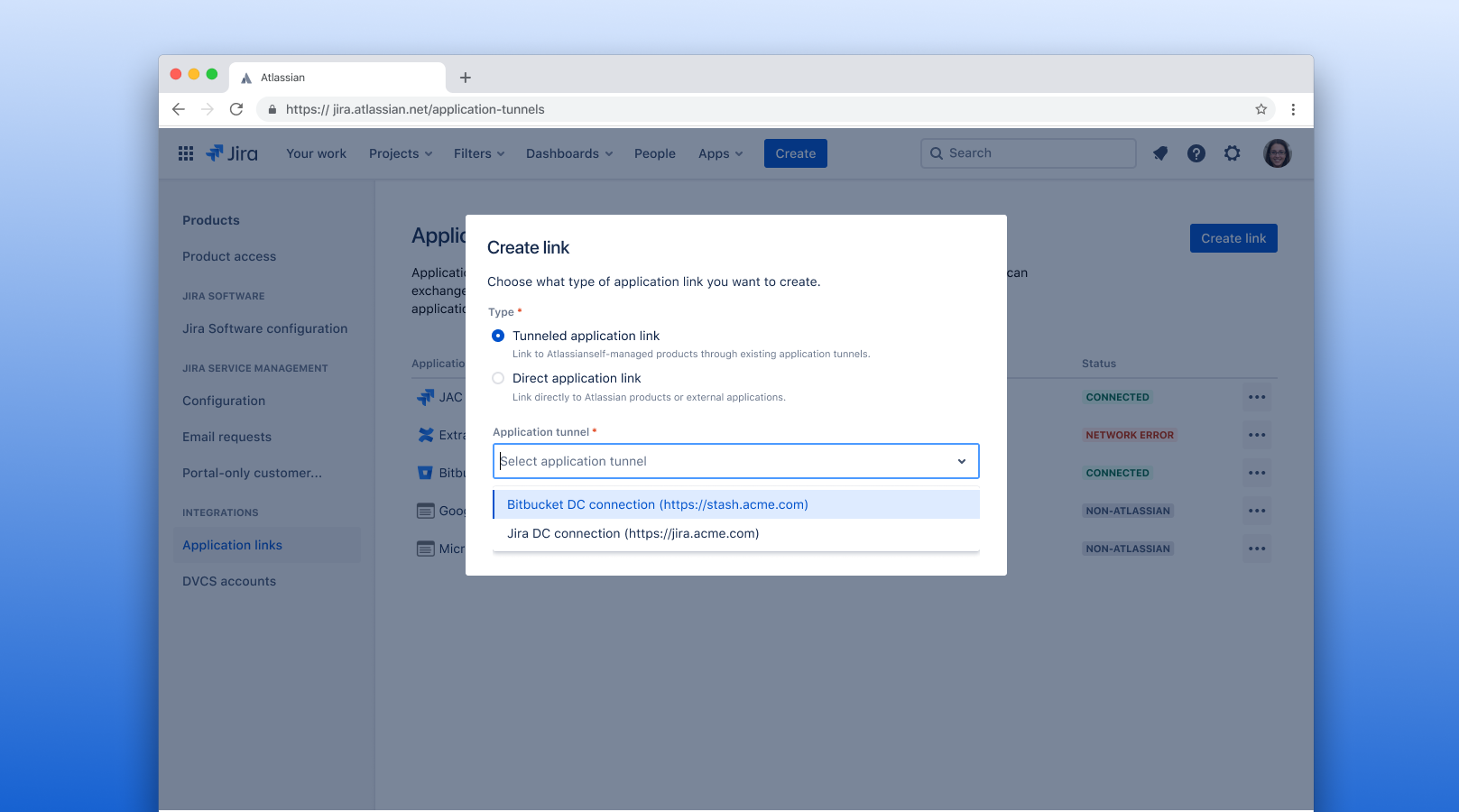The height and width of the screenshot is (812, 1459).
Task: Focus the Select application tunnel field
Action: click(736, 461)
